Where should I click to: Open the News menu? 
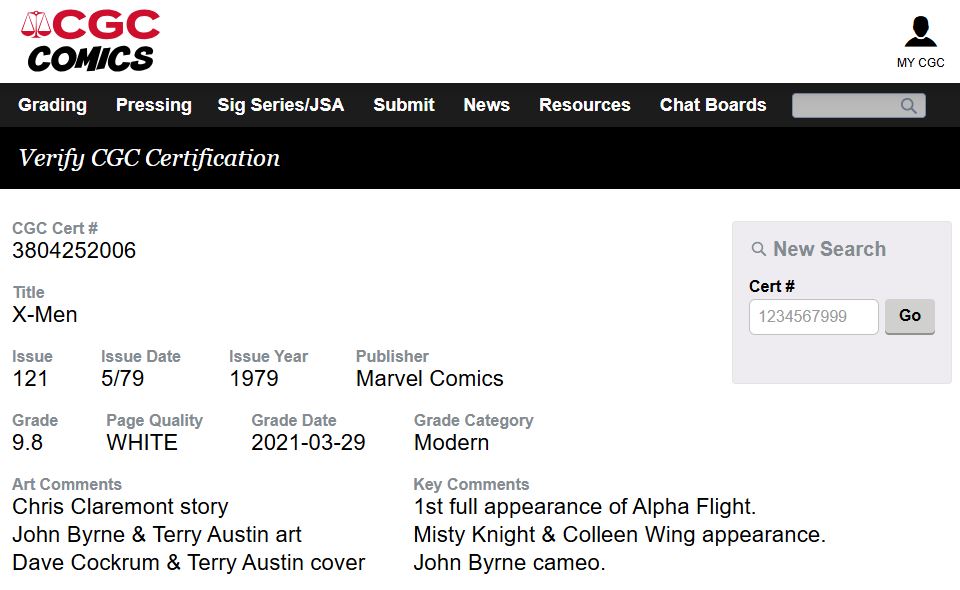[486, 105]
